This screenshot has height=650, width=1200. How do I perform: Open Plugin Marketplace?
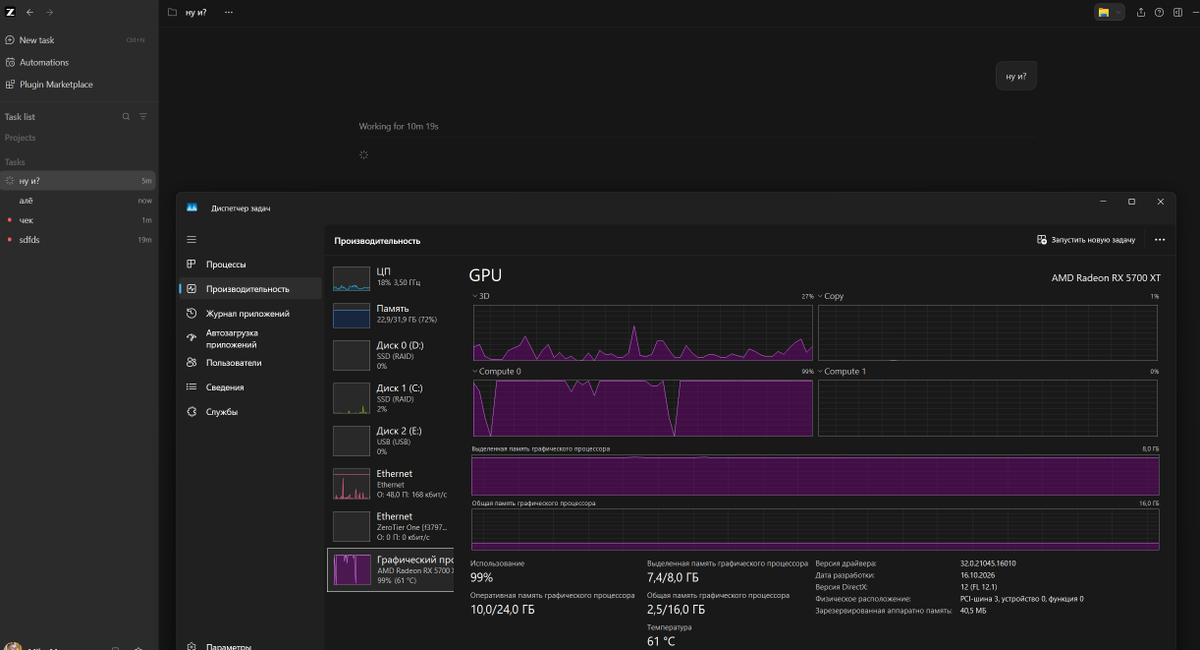(x=78, y=84)
